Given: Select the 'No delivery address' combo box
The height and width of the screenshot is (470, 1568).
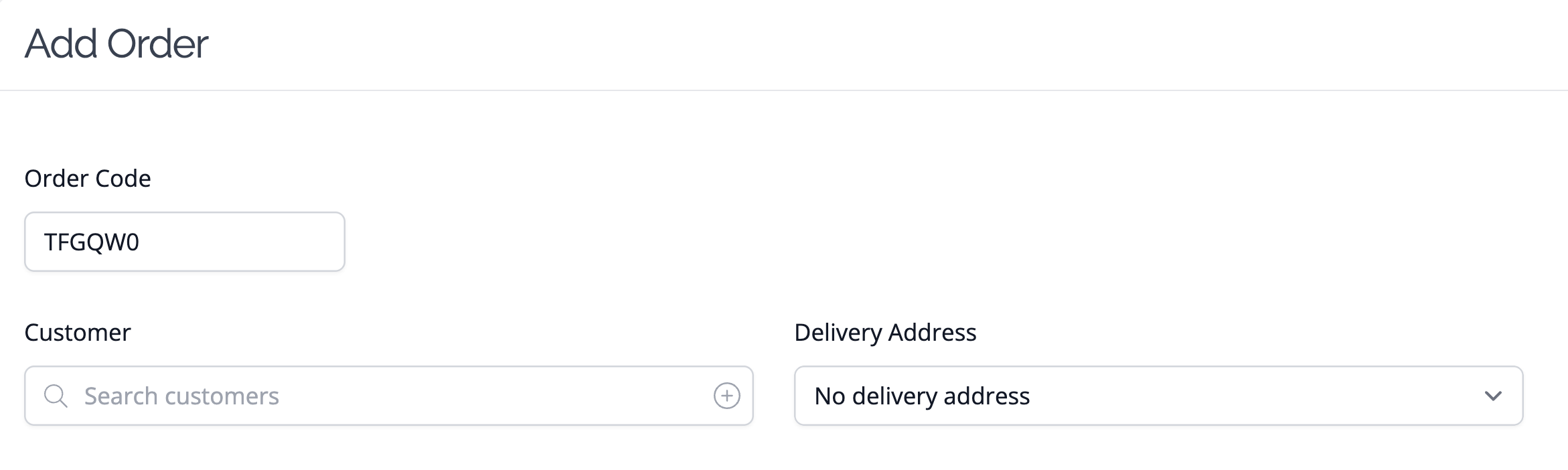Looking at the screenshot, I should (1158, 396).
